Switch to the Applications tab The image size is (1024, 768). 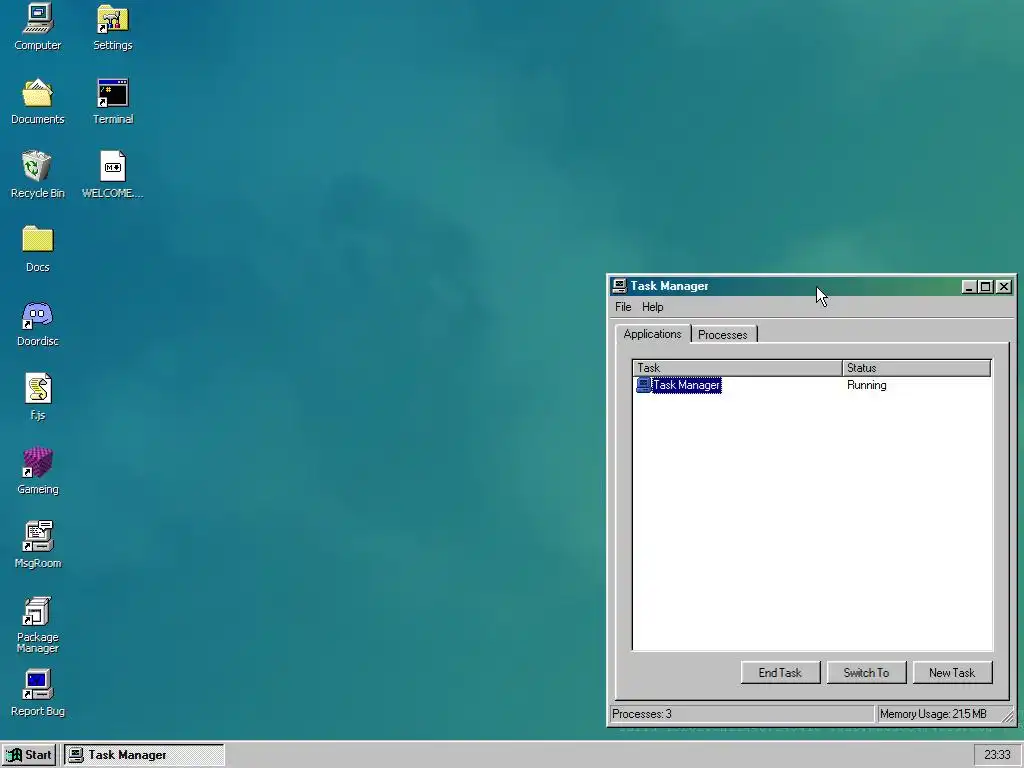click(x=652, y=334)
